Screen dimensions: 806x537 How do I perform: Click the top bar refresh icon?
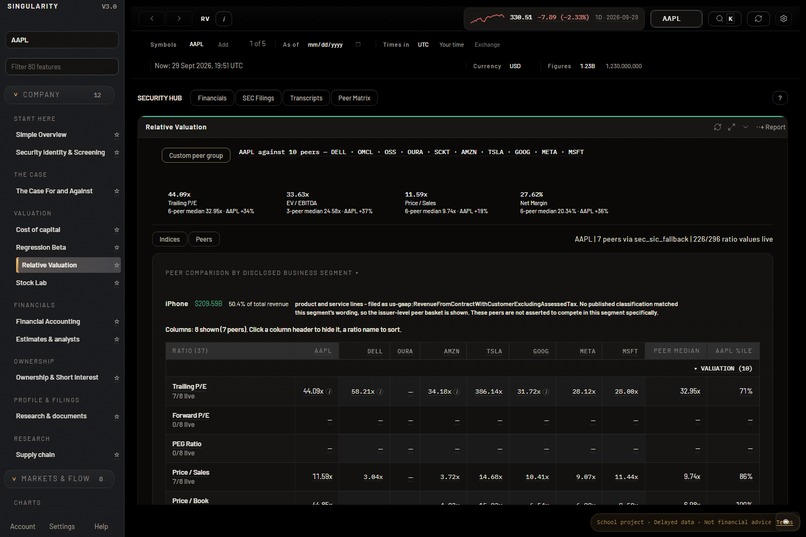(758, 18)
